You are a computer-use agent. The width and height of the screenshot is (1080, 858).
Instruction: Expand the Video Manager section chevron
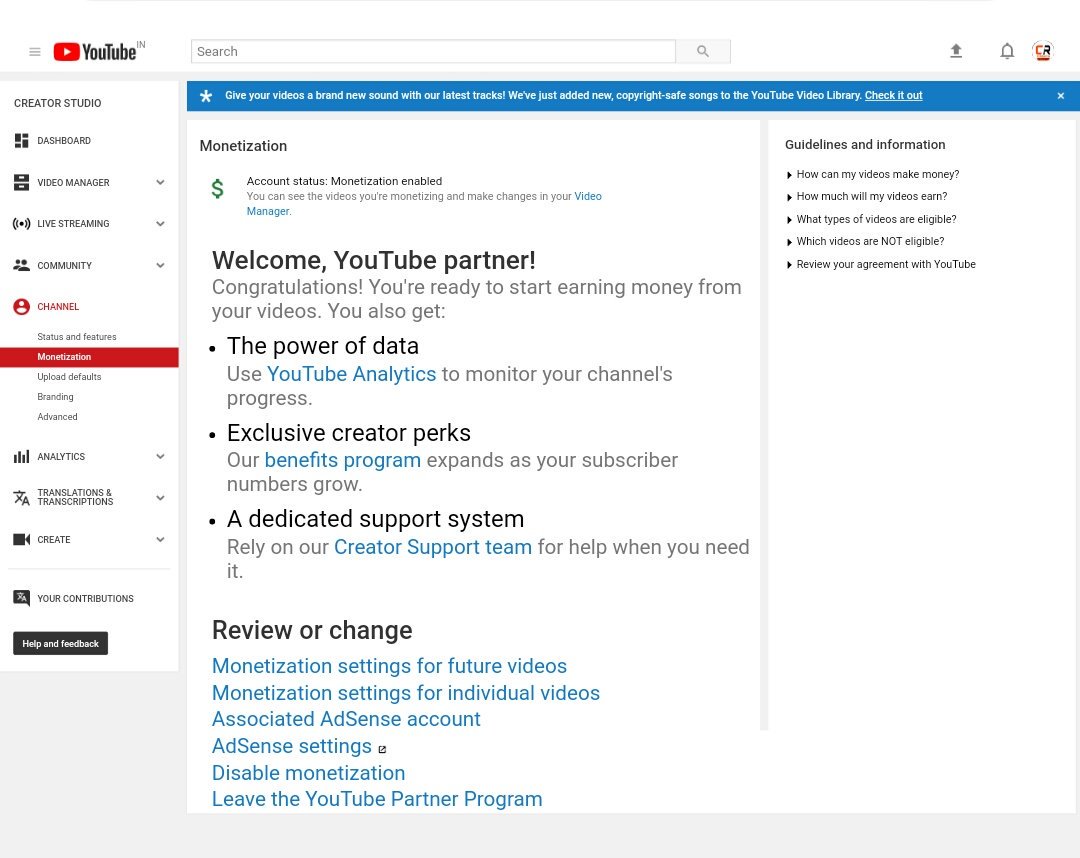pos(160,182)
